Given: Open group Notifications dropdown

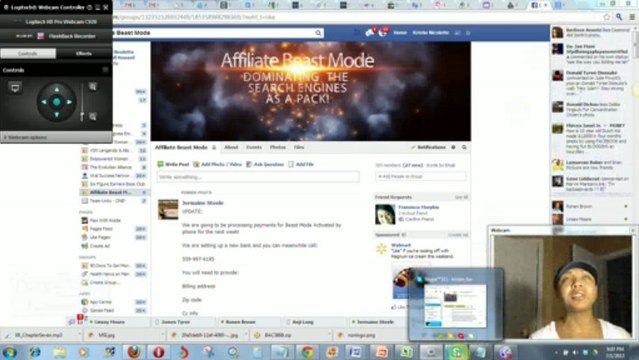Looking at the screenshot, I should click(x=428, y=147).
